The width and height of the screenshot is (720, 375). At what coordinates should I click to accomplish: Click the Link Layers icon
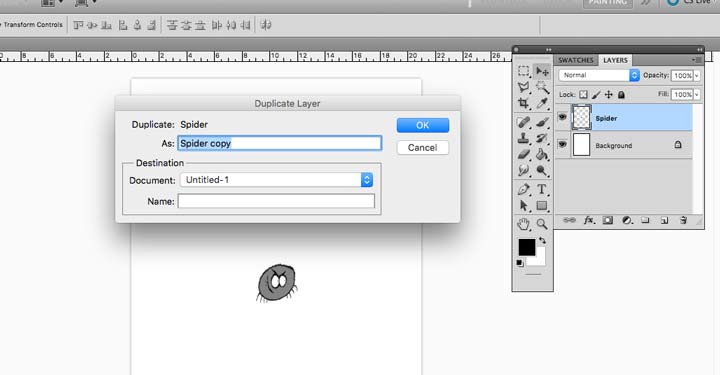[x=569, y=220]
